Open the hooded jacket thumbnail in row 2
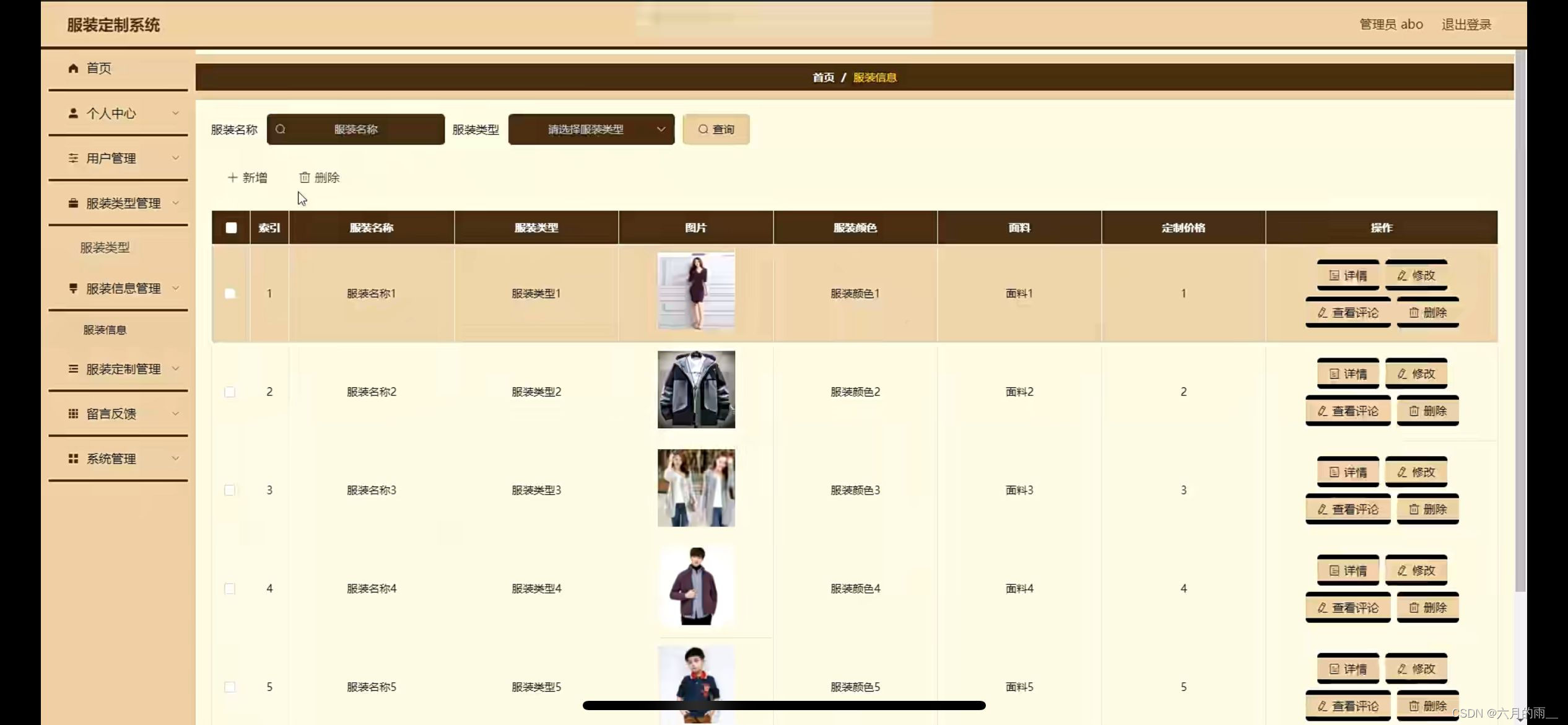Viewport: 1568px width, 725px height. [x=696, y=390]
